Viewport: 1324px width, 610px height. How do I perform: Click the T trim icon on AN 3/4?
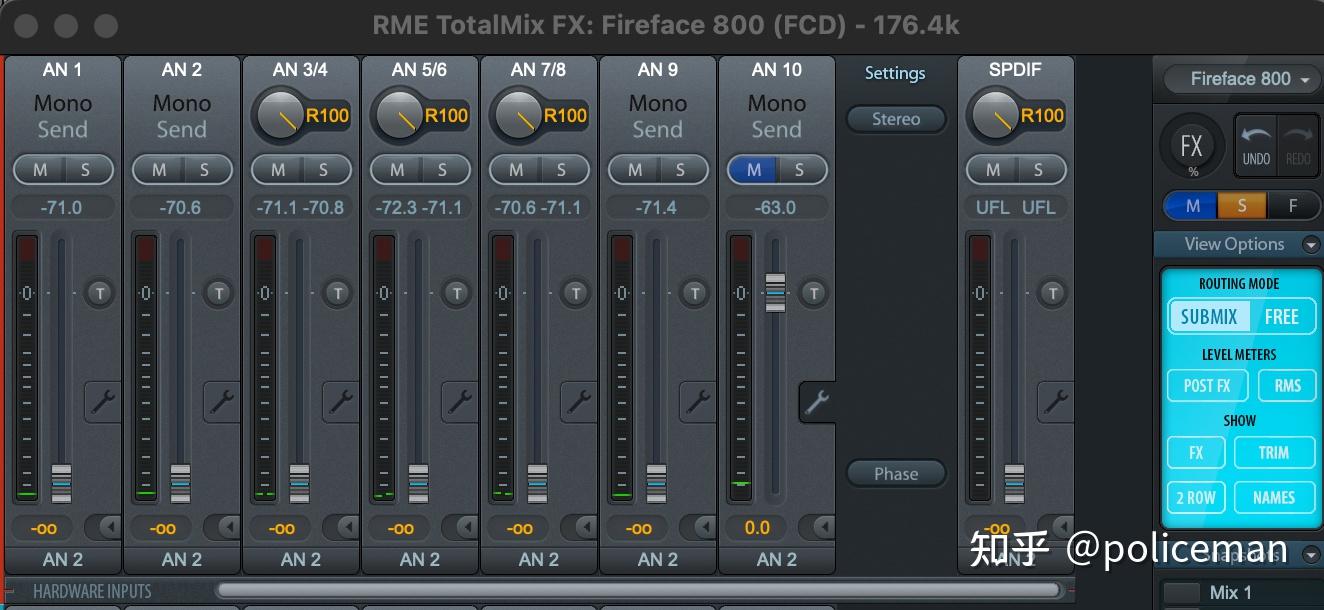(338, 293)
